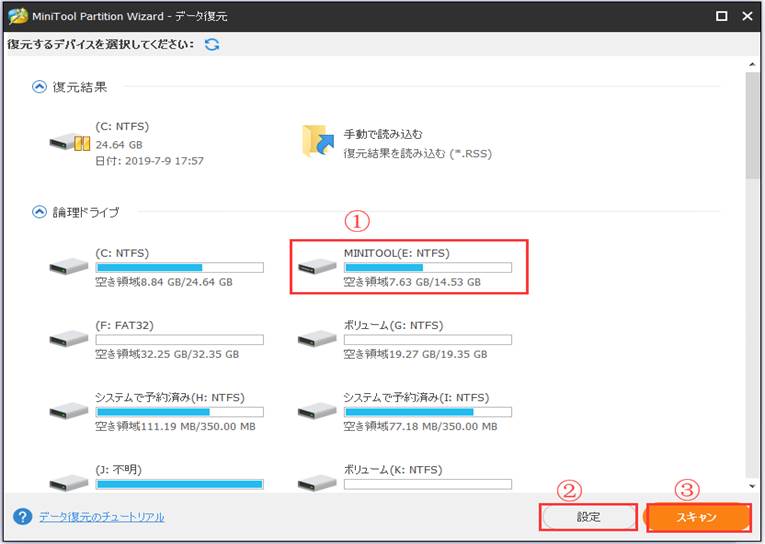
Task: Start scan with the スキャン button
Action: tap(697, 517)
